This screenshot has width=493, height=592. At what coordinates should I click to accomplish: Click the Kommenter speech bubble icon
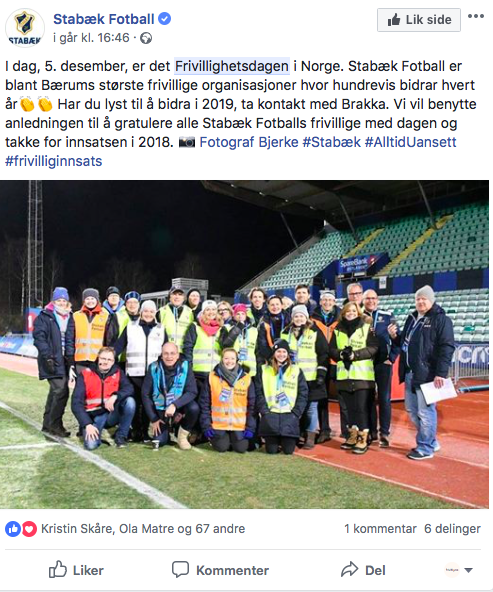click(x=180, y=569)
